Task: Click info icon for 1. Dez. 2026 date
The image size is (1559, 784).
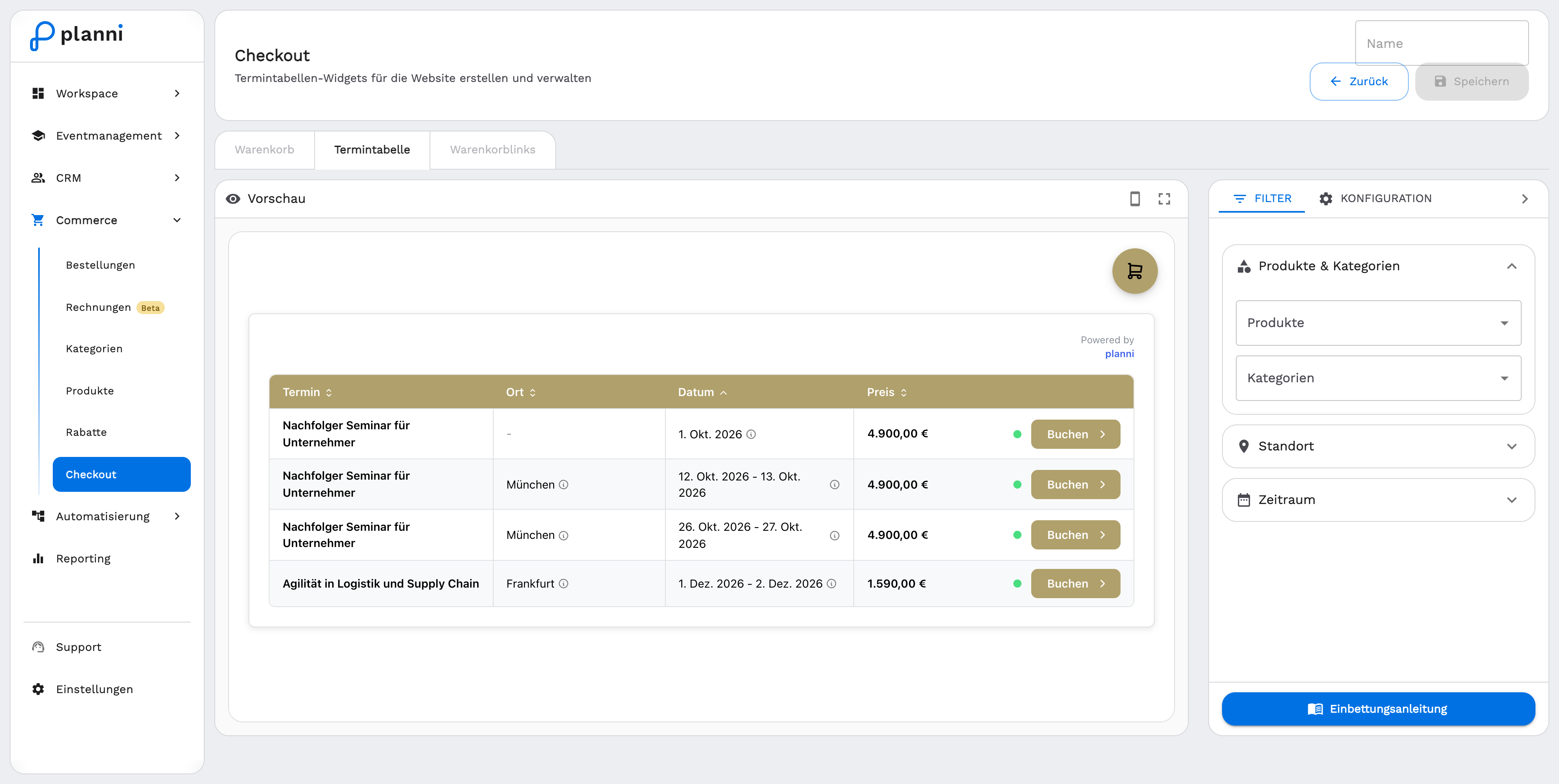Action: click(831, 584)
